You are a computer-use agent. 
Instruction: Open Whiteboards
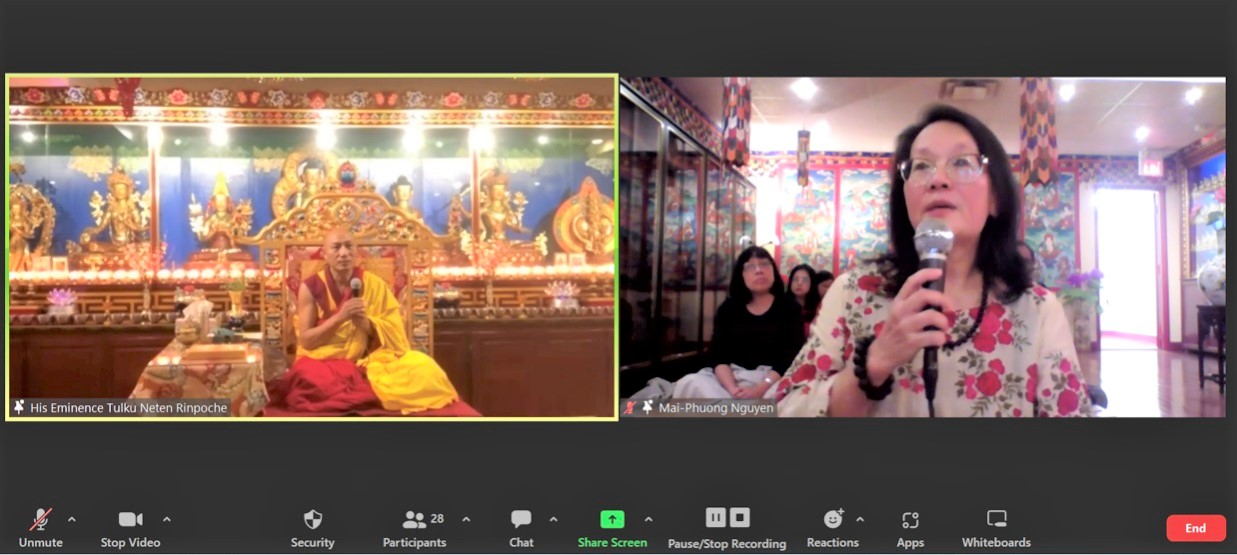(x=996, y=520)
